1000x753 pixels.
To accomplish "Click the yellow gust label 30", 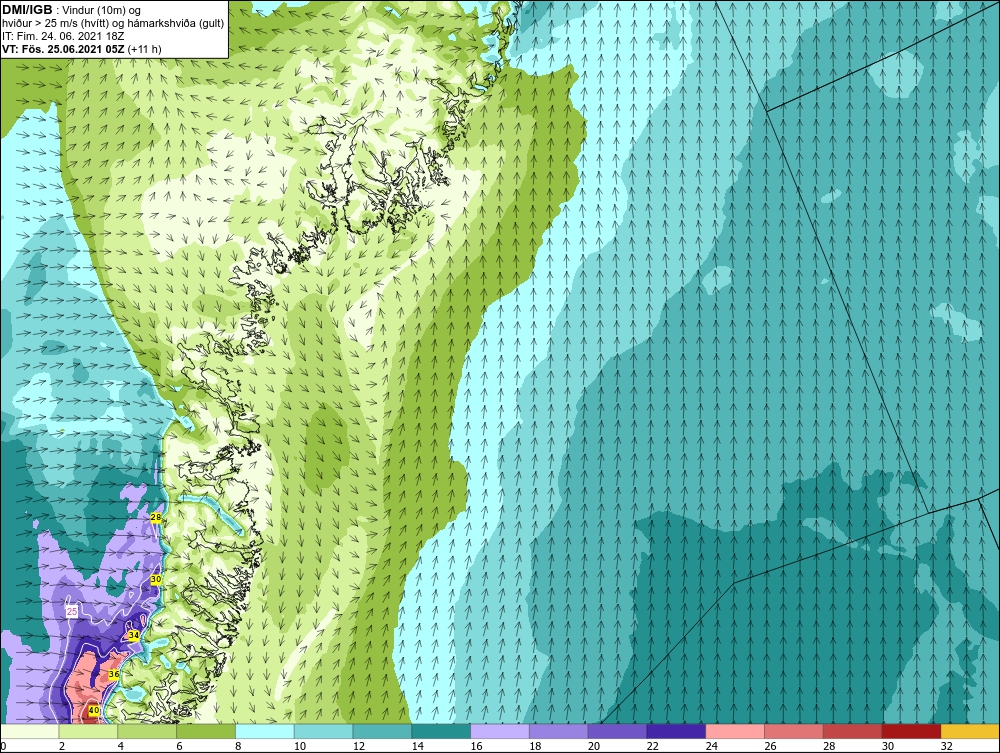I will [156, 580].
